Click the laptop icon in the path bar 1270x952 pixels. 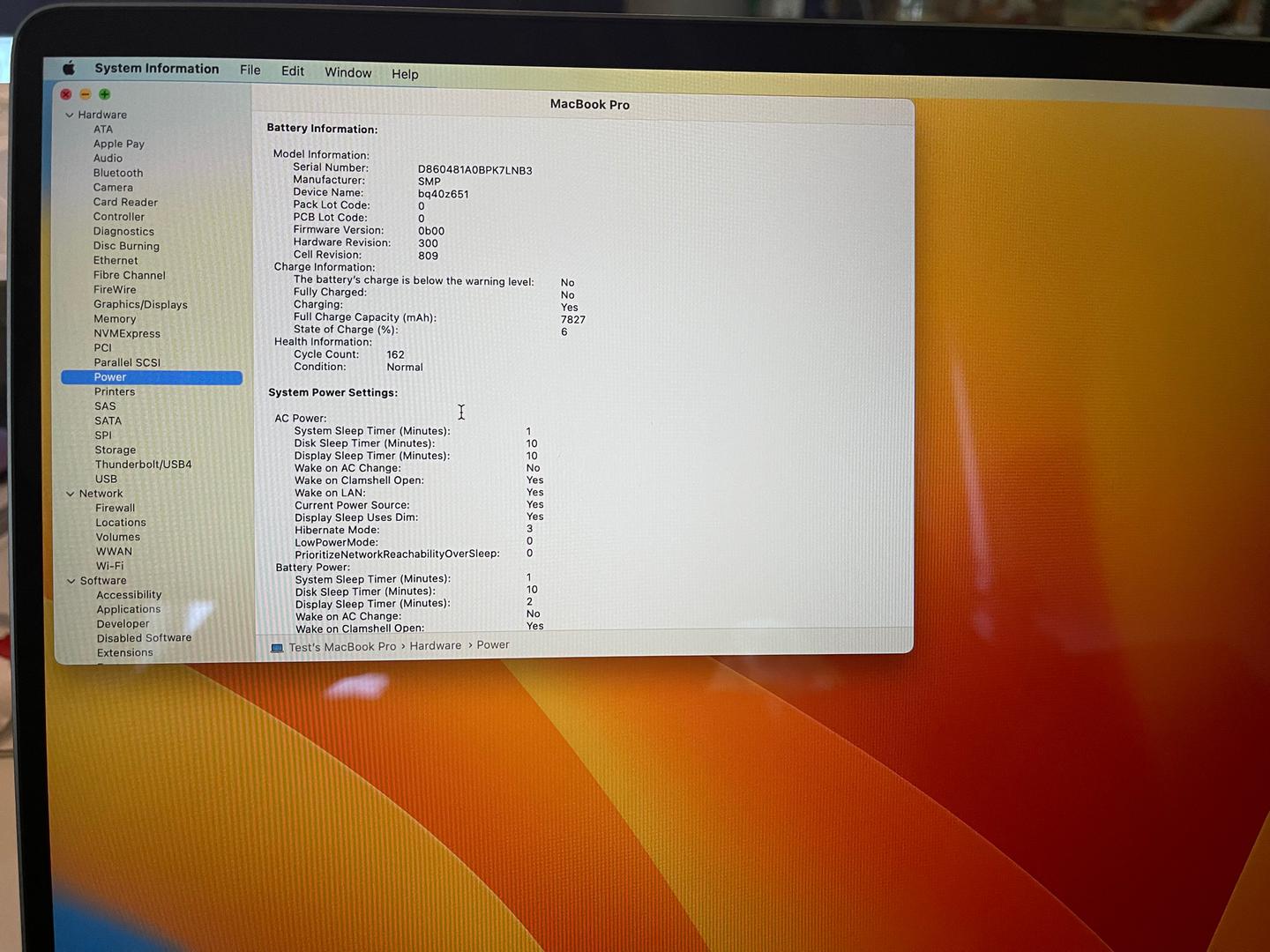(x=277, y=648)
